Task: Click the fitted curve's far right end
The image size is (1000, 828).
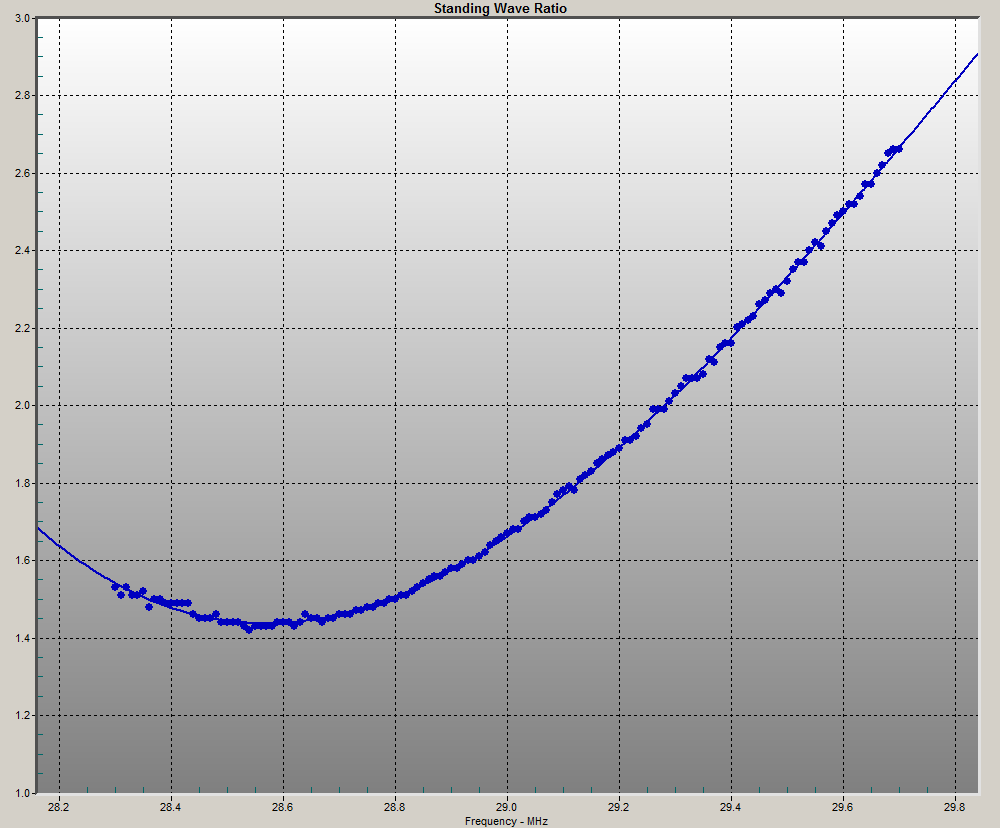Action: click(977, 54)
